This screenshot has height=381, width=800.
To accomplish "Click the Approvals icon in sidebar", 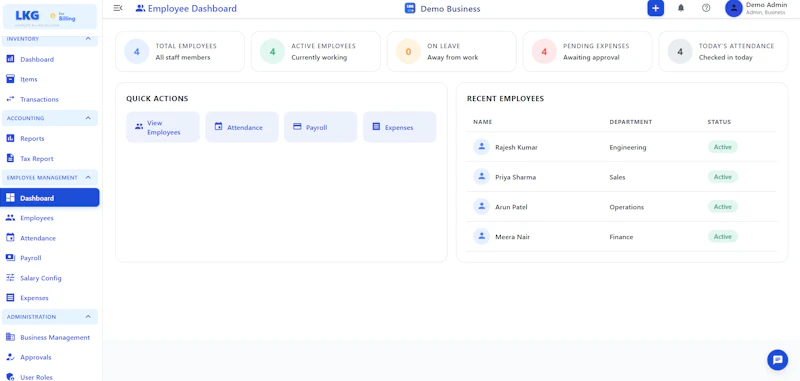I will [x=10, y=357].
